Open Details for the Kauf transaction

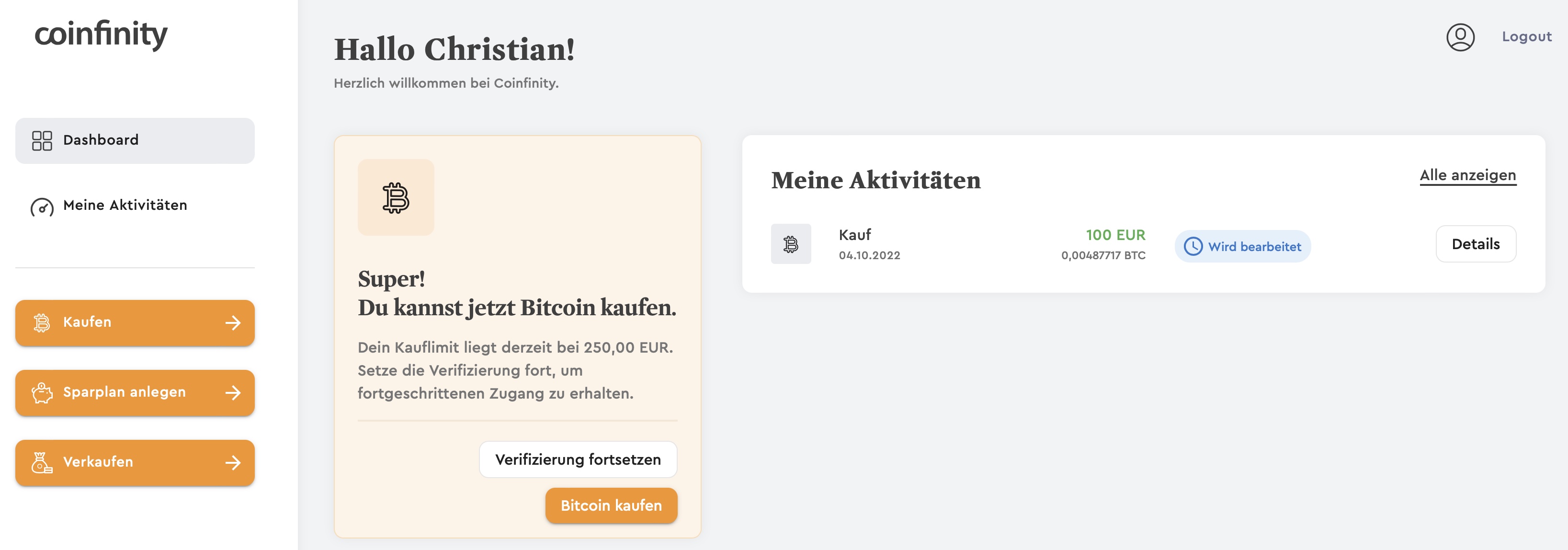tap(1475, 244)
